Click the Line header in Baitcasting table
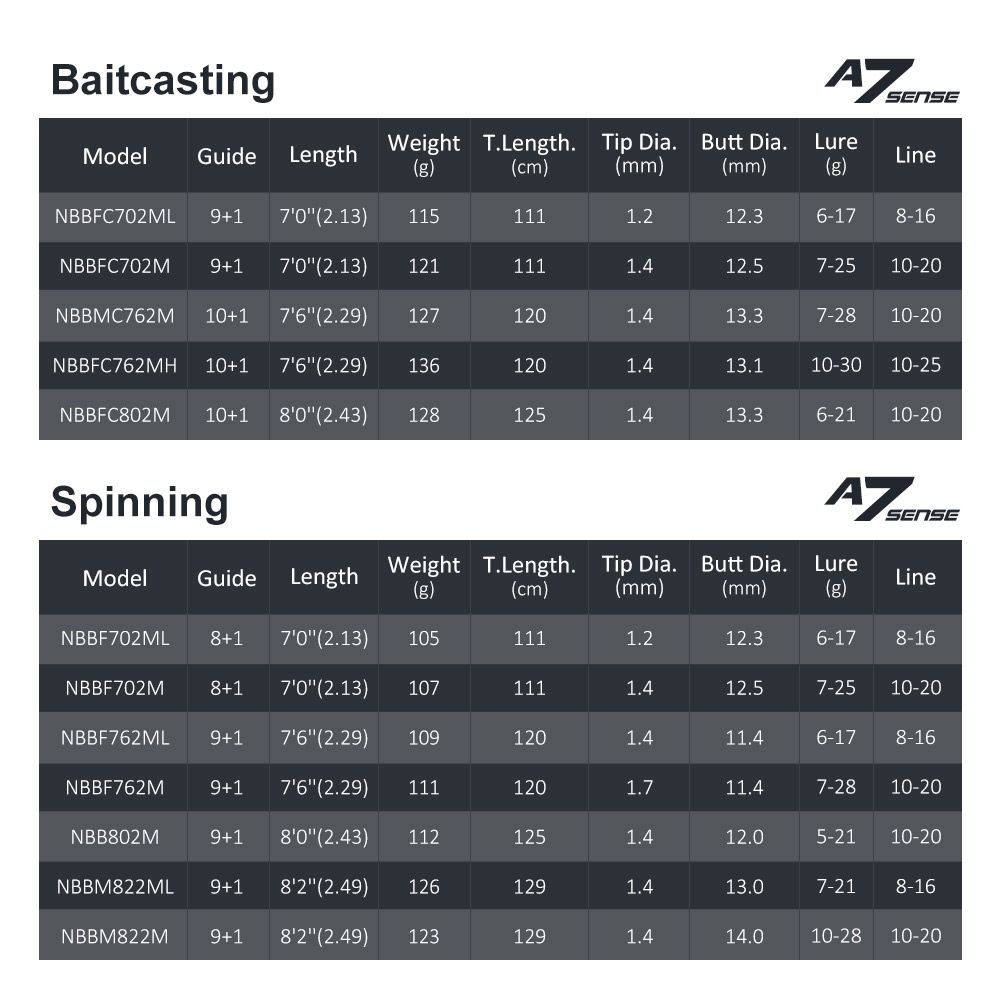This screenshot has width=1001, height=1001. point(916,155)
